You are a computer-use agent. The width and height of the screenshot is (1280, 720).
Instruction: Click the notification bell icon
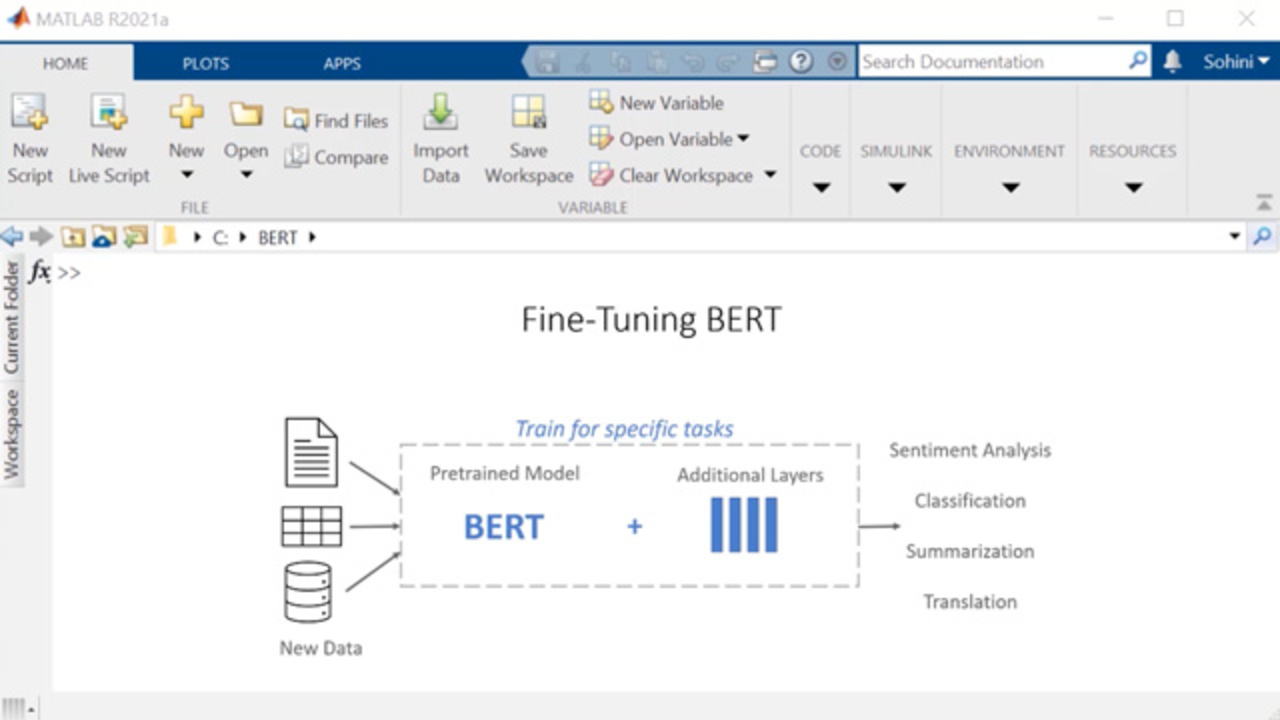pos(1173,62)
